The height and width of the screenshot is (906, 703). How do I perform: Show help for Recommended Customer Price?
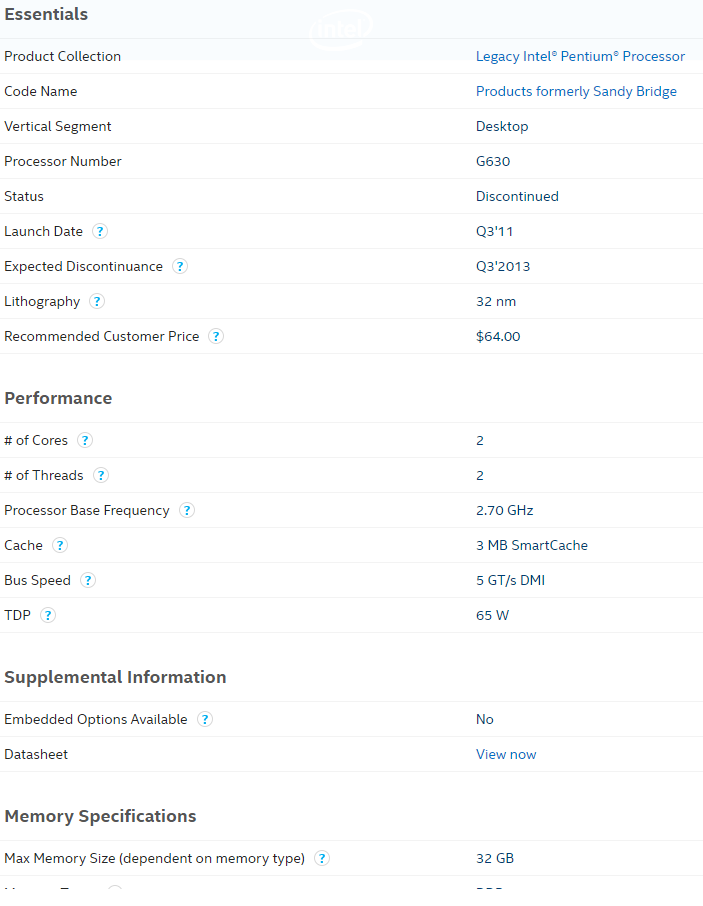point(216,336)
